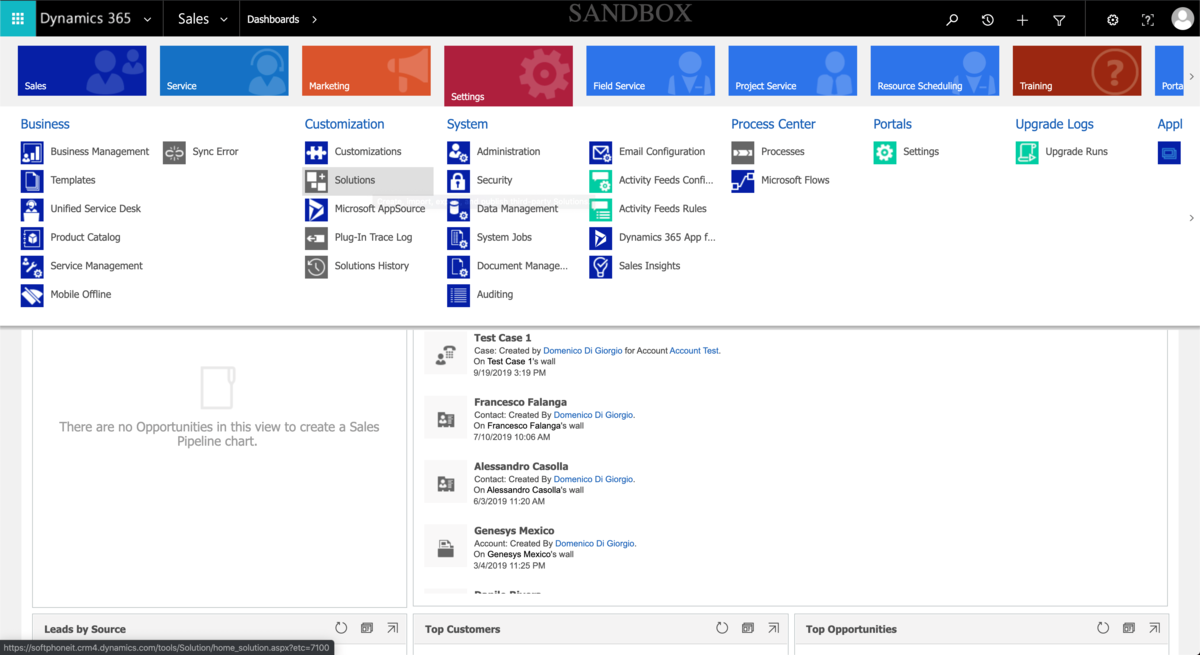Click the search magnifier in top bar

pyautogui.click(x=952, y=20)
